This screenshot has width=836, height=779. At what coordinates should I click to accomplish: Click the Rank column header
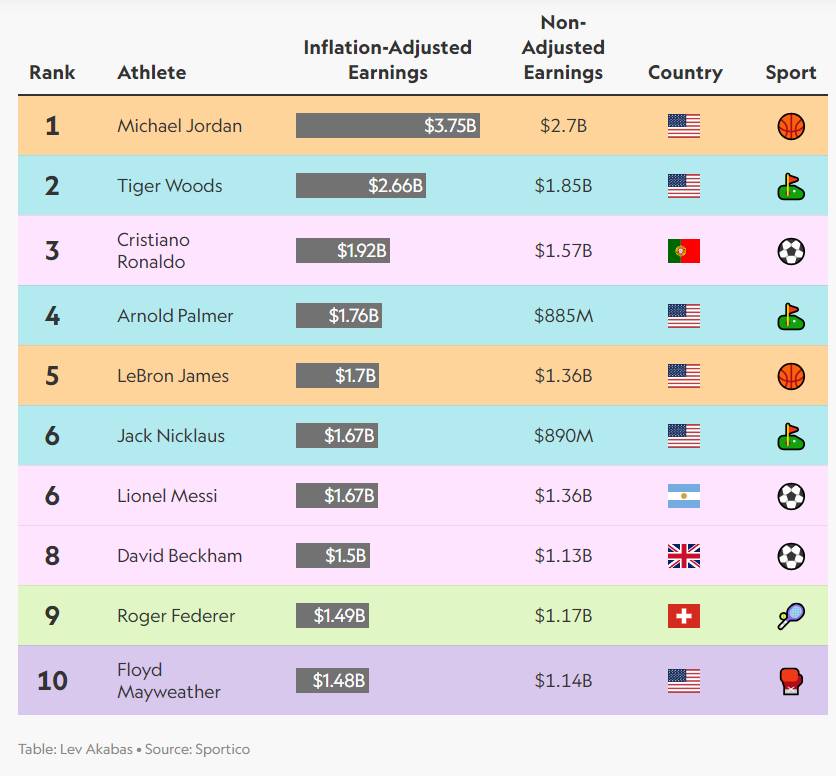point(52,73)
